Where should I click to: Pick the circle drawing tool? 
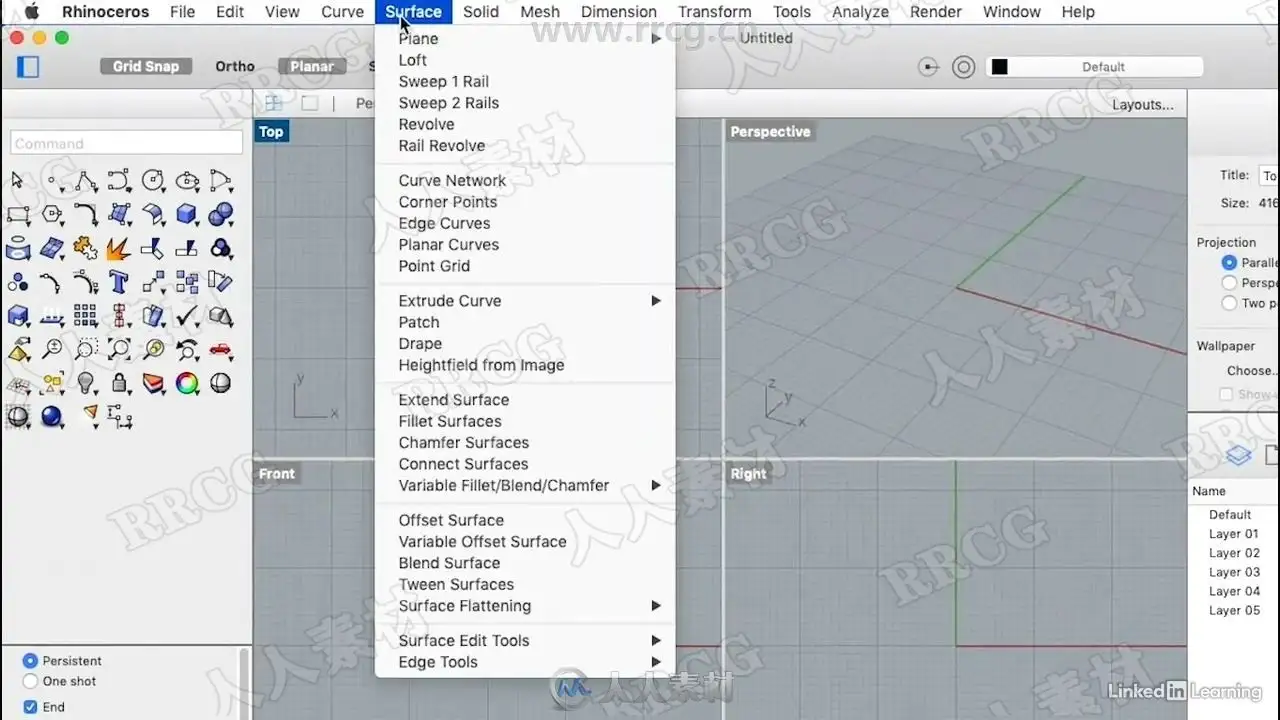tap(153, 181)
